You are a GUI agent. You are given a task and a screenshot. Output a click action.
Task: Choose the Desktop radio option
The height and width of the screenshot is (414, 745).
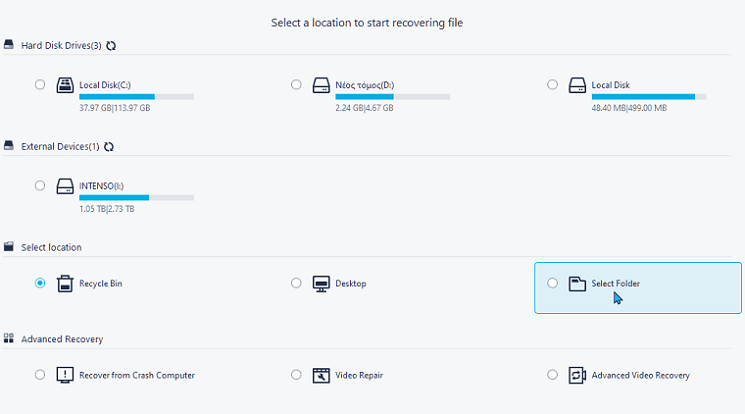click(296, 283)
